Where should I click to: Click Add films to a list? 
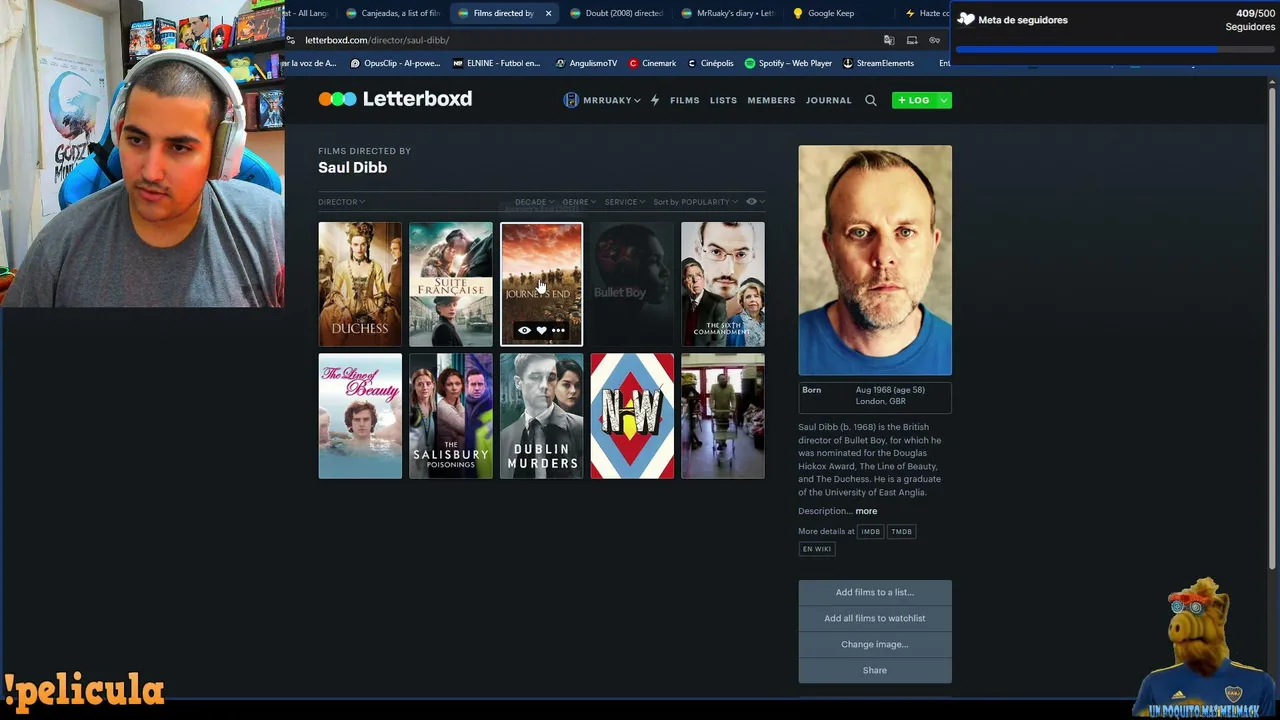coord(875,592)
